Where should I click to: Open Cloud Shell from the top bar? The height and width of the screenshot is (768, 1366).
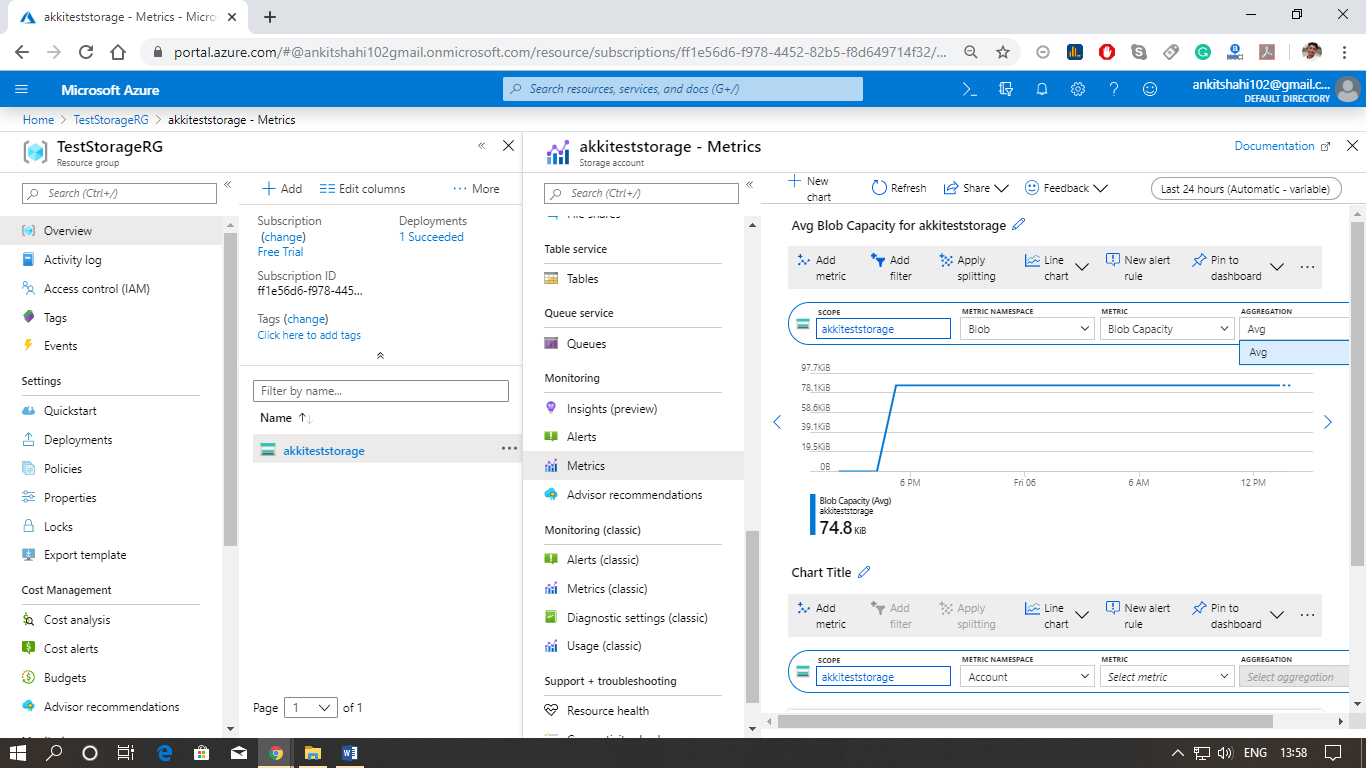point(969,89)
